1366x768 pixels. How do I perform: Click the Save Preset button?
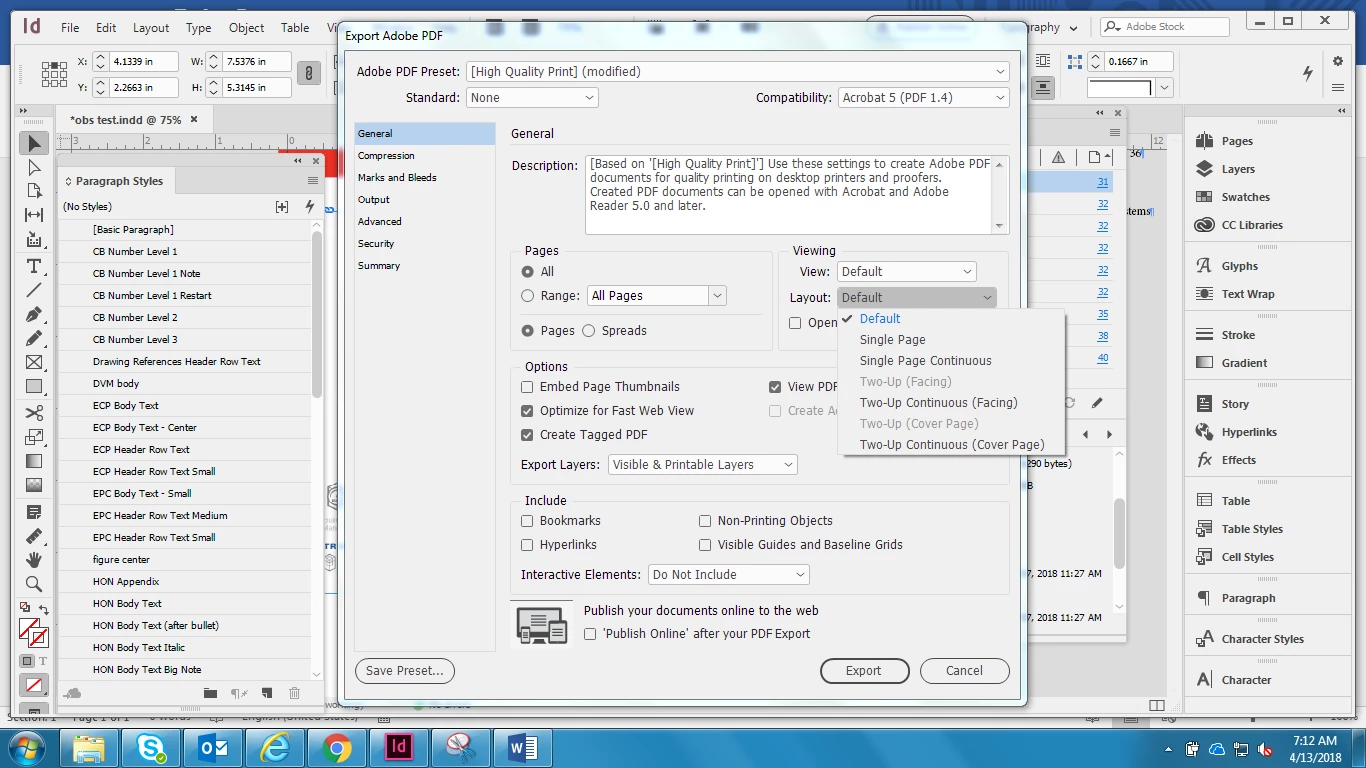pyautogui.click(x=405, y=671)
